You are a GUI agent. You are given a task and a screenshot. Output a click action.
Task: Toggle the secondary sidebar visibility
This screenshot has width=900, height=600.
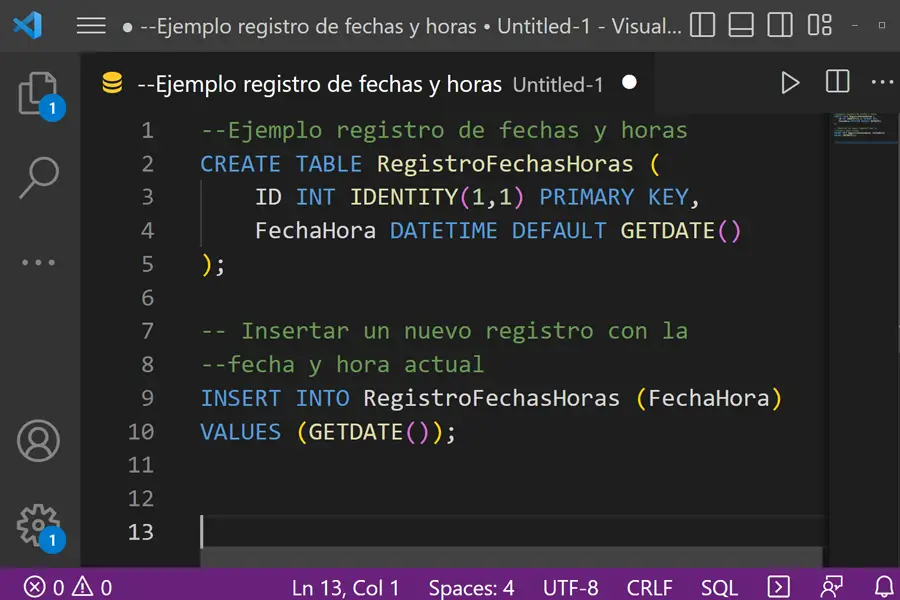tap(780, 26)
